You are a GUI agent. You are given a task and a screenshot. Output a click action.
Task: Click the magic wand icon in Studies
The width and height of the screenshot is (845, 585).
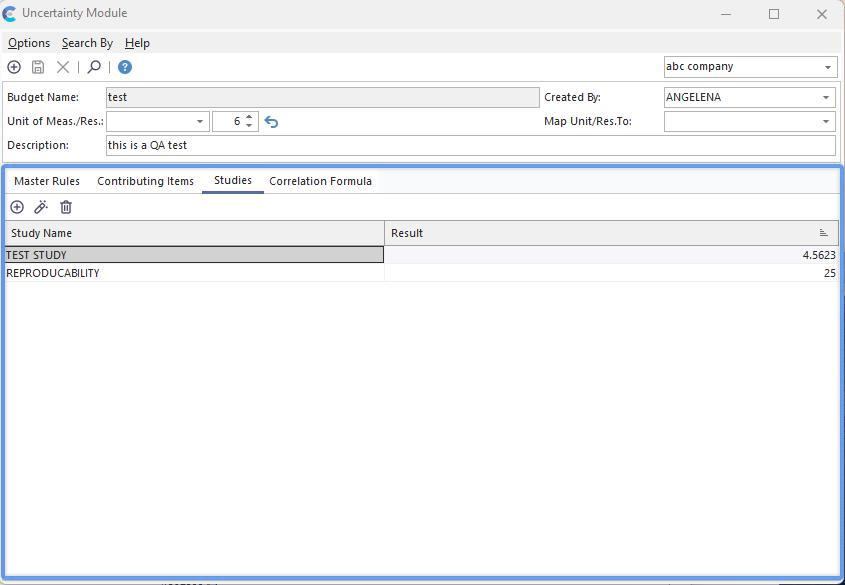(x=41, y=207)
